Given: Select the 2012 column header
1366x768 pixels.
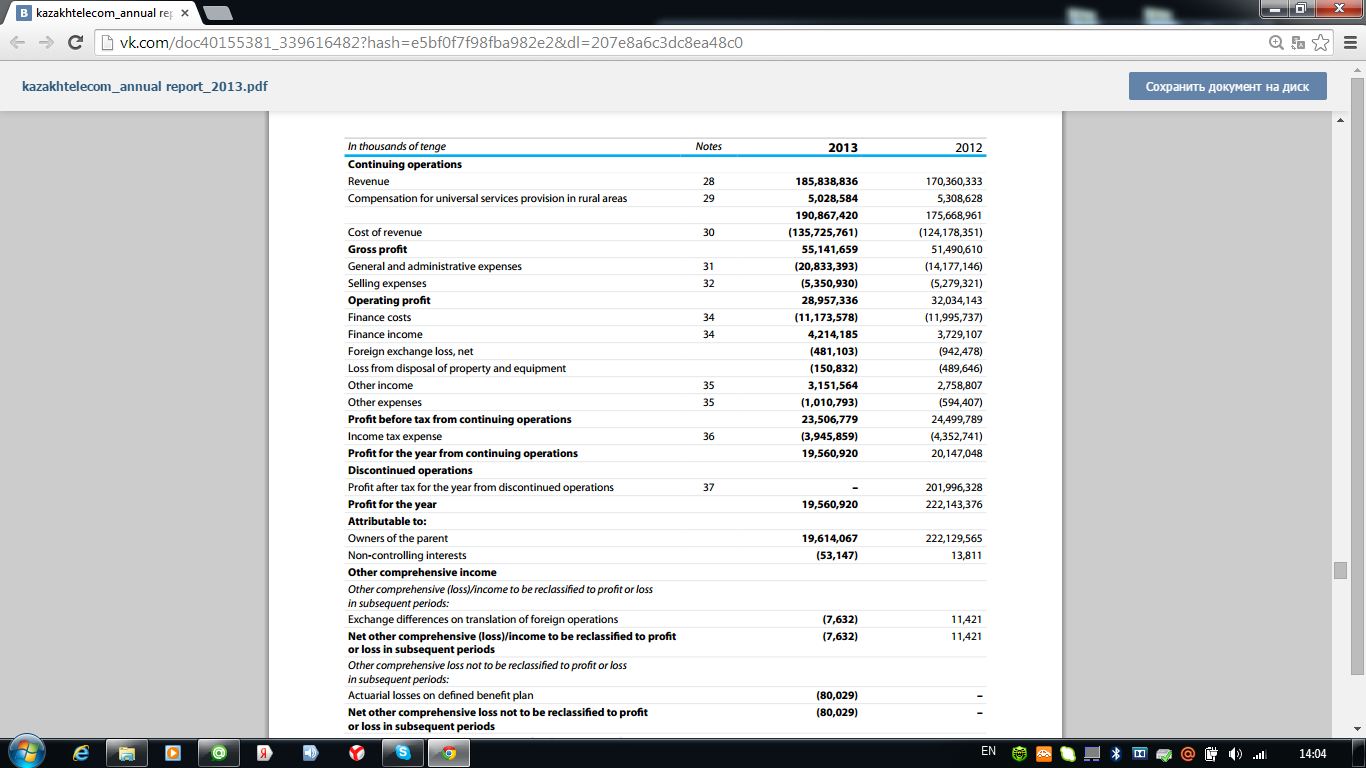Looking at the screenshot, I should pyautogui.click(x=969, y=147).
